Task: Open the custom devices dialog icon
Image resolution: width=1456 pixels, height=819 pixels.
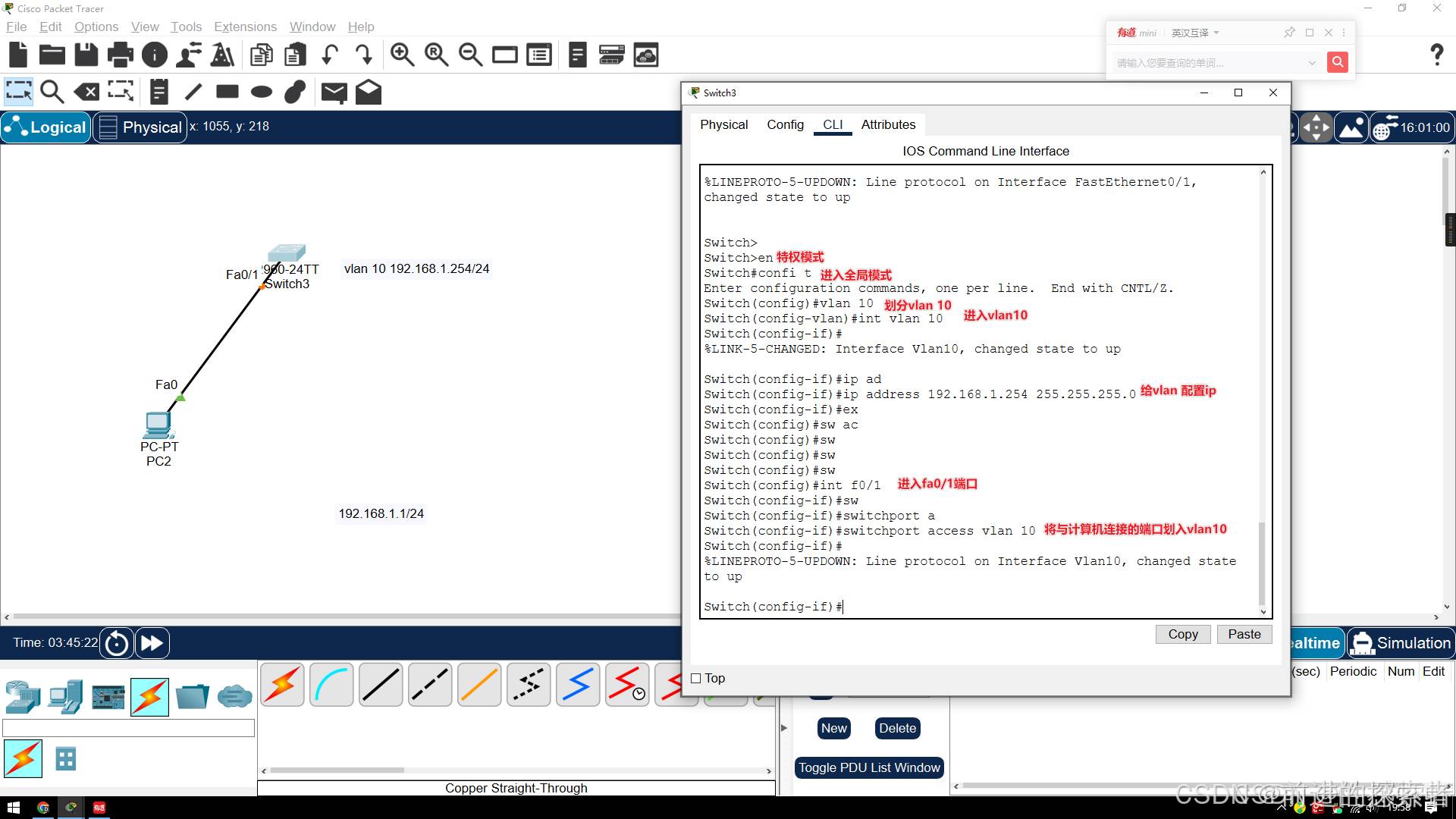Action: (x=539, y=55)
